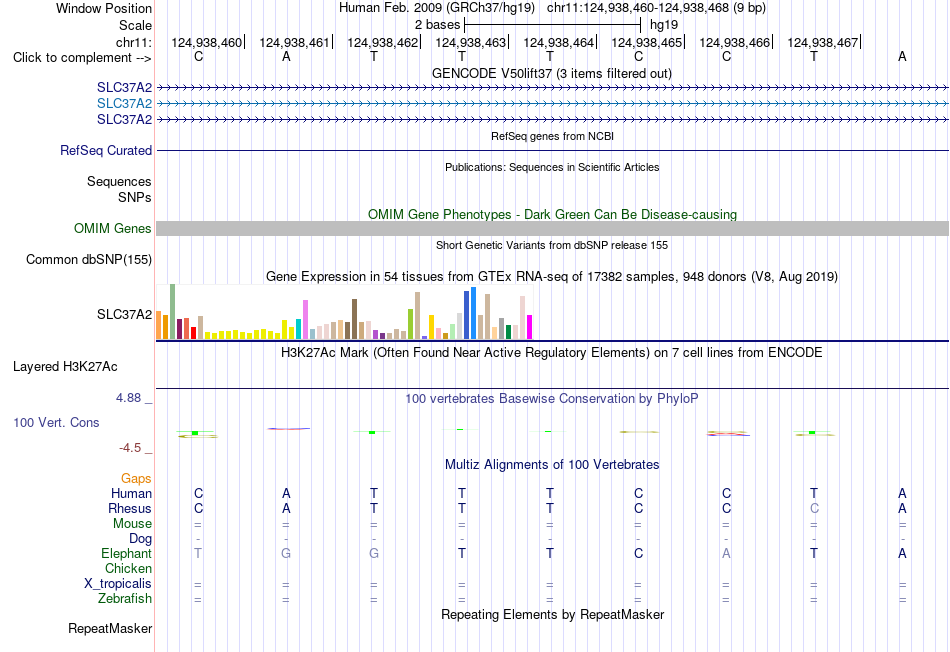
Task: Click the Common dbSNP(155) label
Action: (89, 259)
